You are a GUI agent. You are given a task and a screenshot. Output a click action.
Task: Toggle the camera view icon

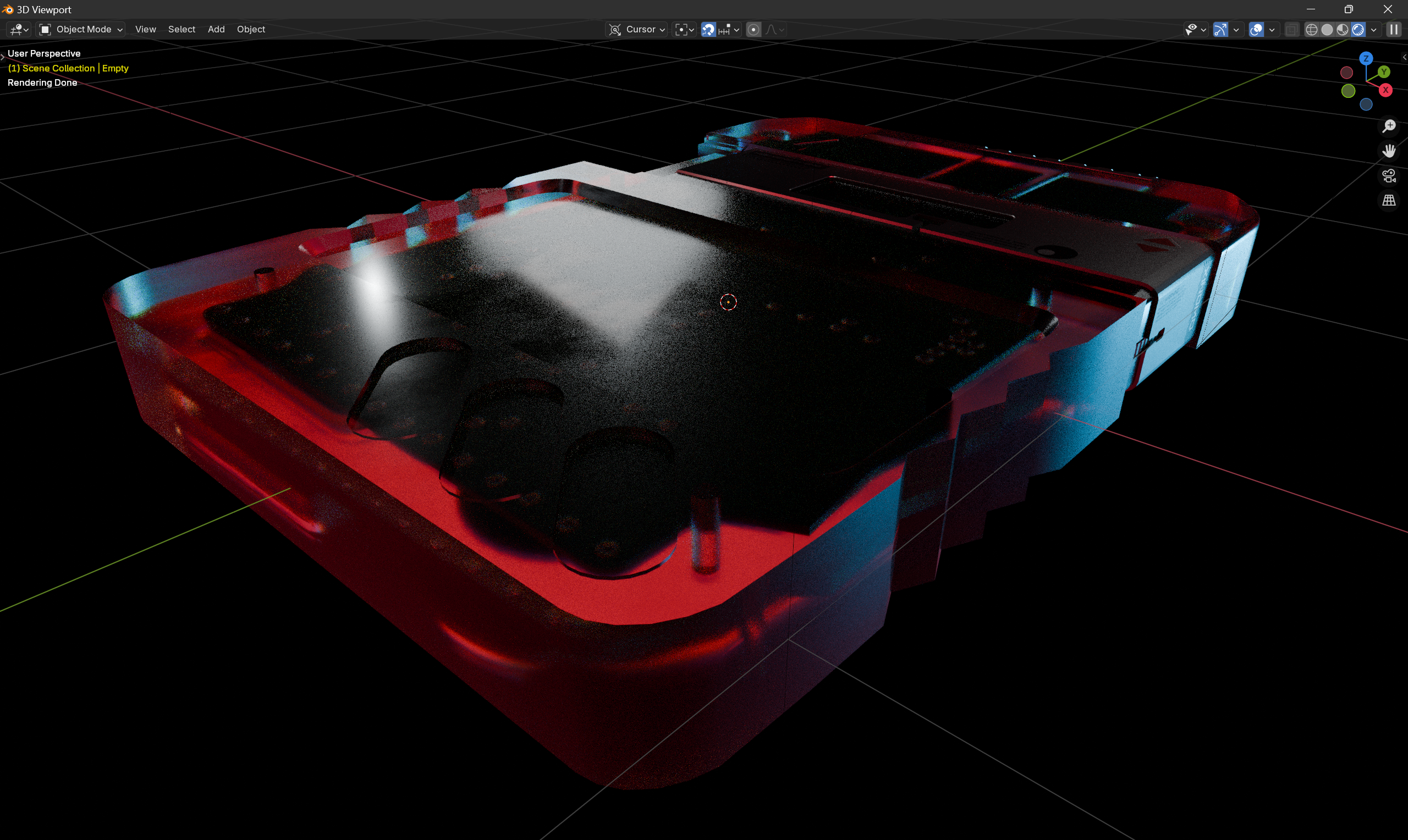coord(1389,175)
